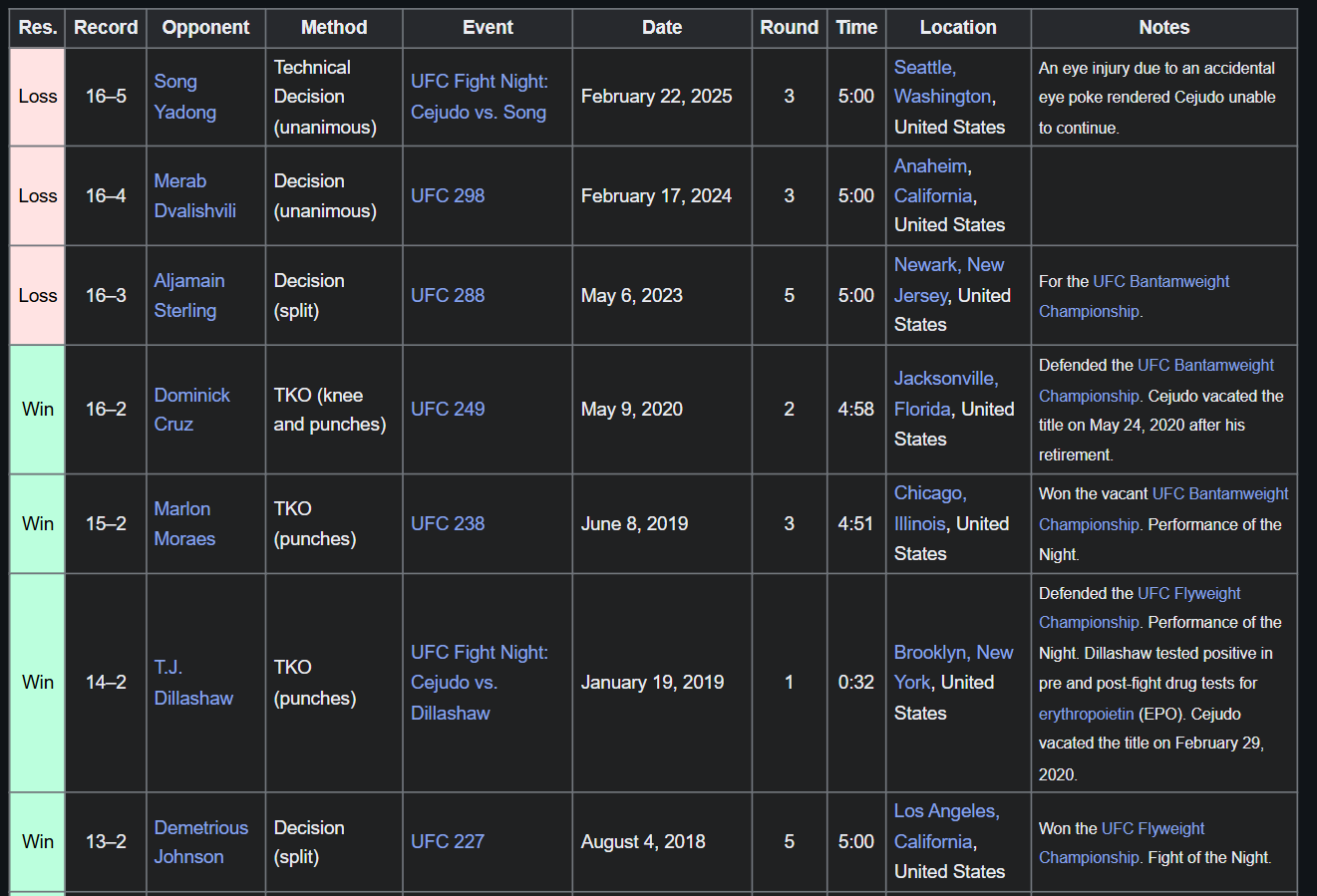
Task: Select the 16–3 record cell
Action: pos(106,295)
